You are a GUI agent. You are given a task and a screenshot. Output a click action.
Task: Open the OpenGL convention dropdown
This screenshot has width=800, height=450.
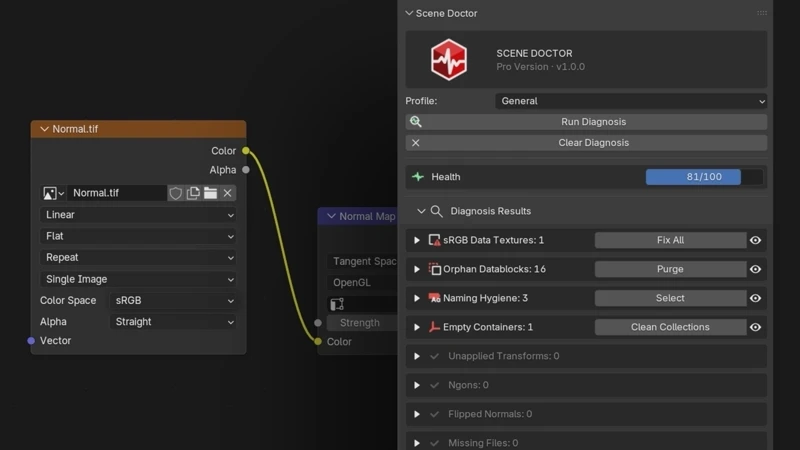[x=362, y=283]
